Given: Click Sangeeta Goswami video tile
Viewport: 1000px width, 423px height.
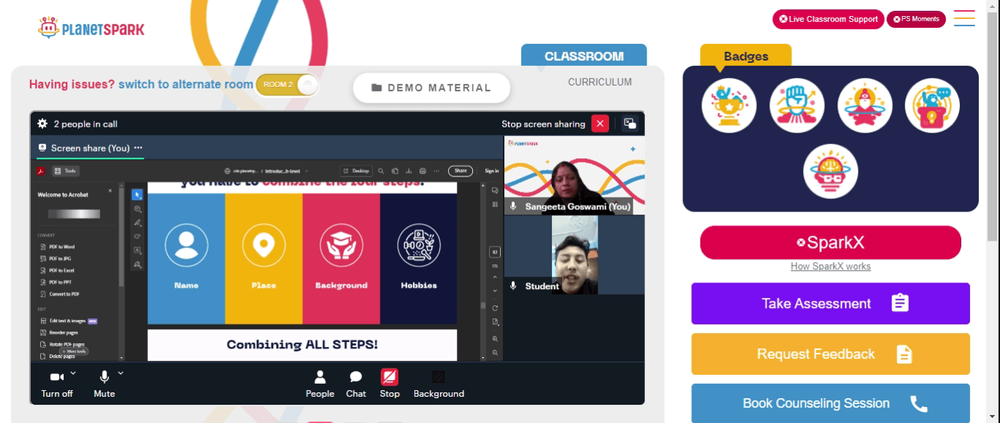Looking at the screenshot, I should click(x=575, y=175).
